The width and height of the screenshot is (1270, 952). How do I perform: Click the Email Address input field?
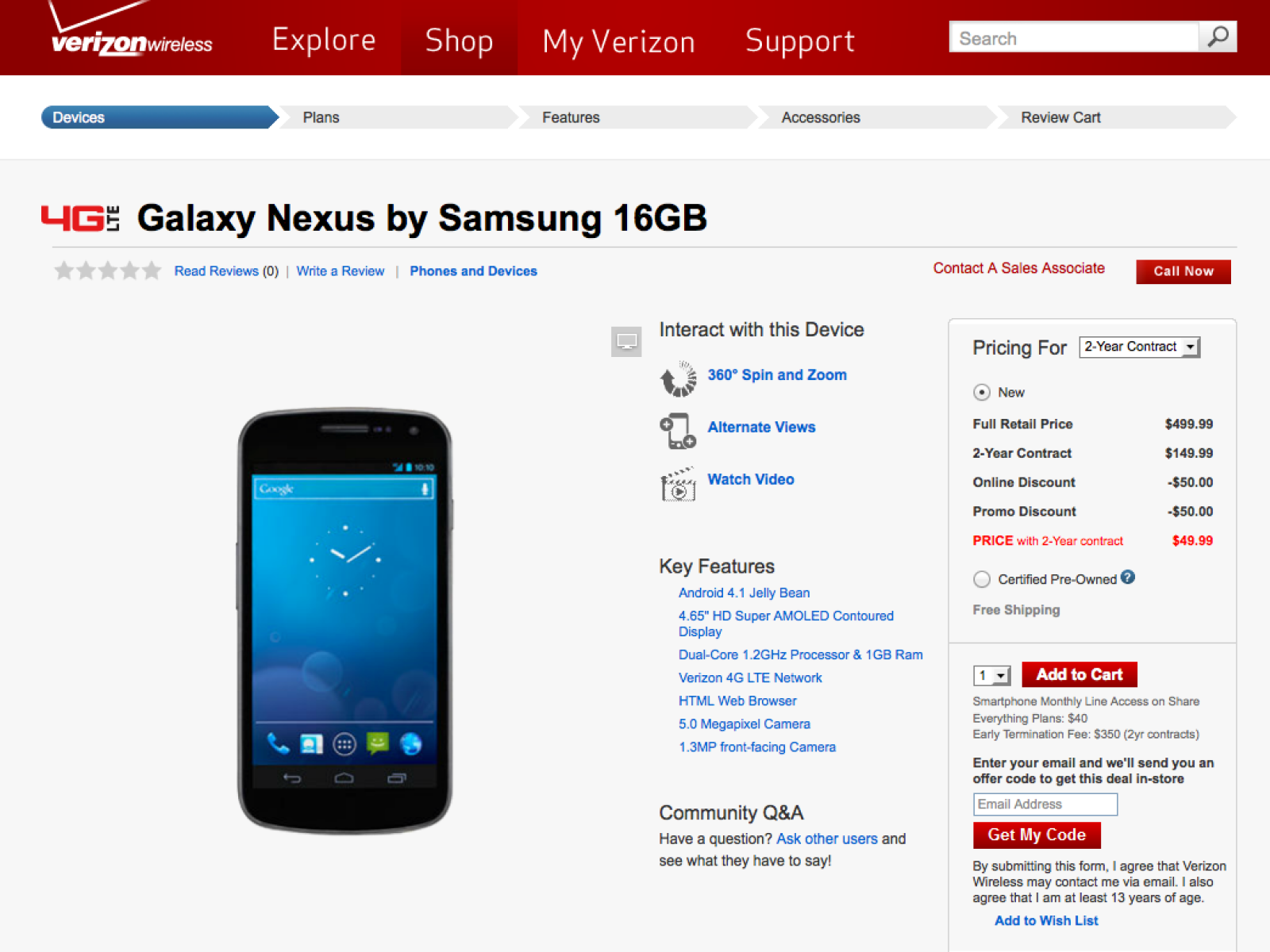click(1045, 804)
